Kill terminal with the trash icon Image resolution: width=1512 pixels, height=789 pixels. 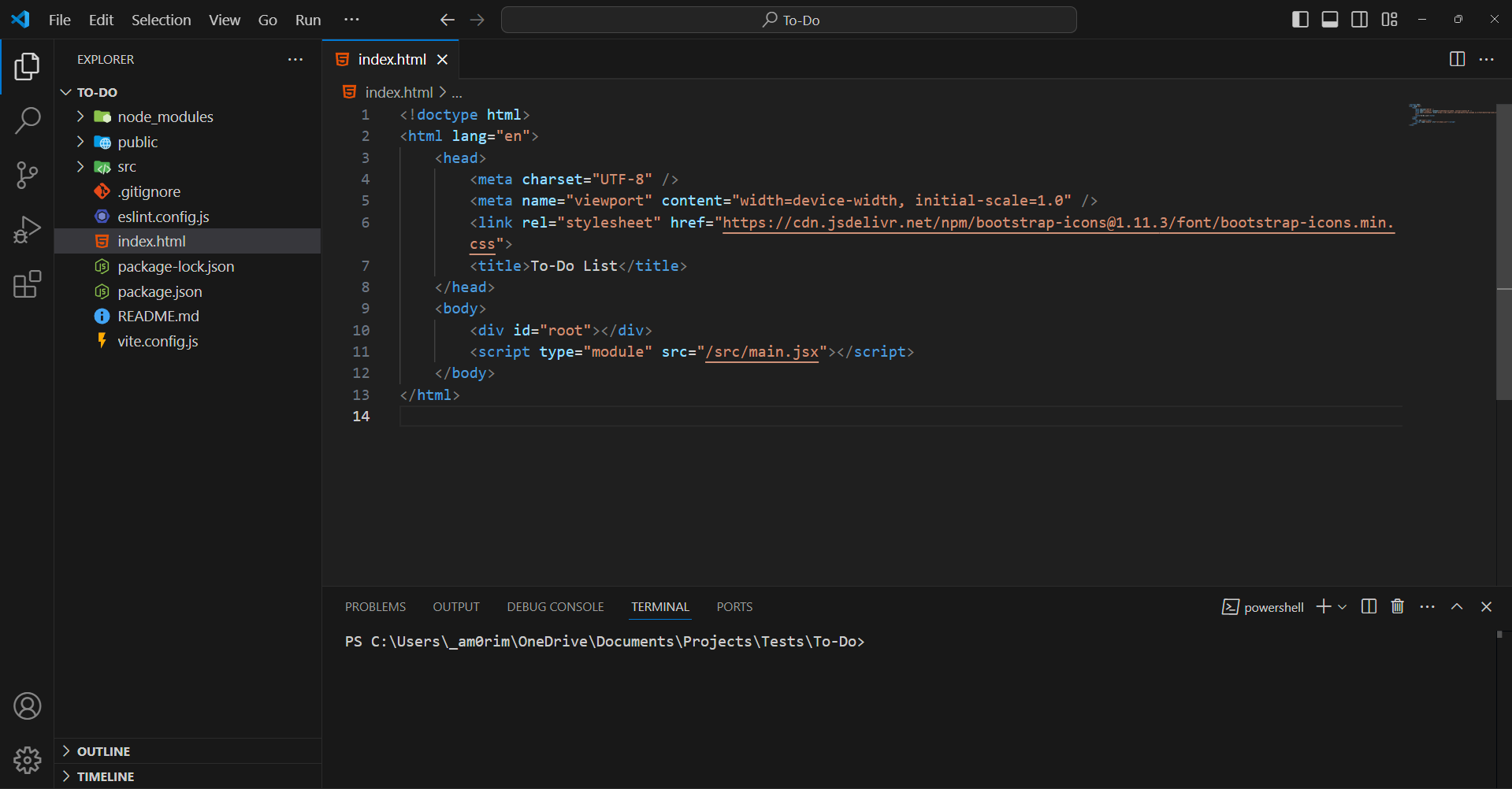pos(1398,606)
